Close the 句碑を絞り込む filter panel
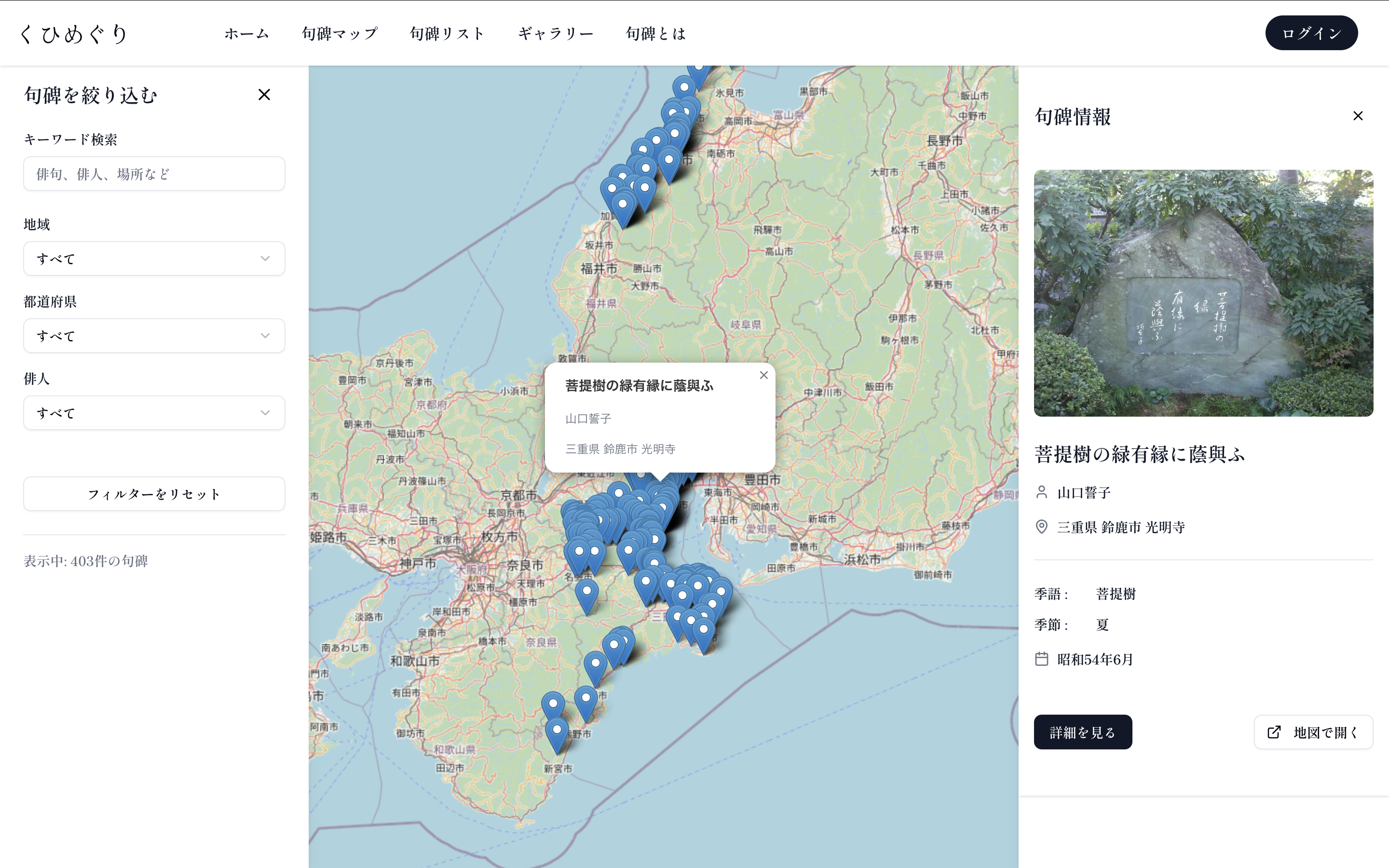The image size is (1389, 868). [x=264, y=95]
